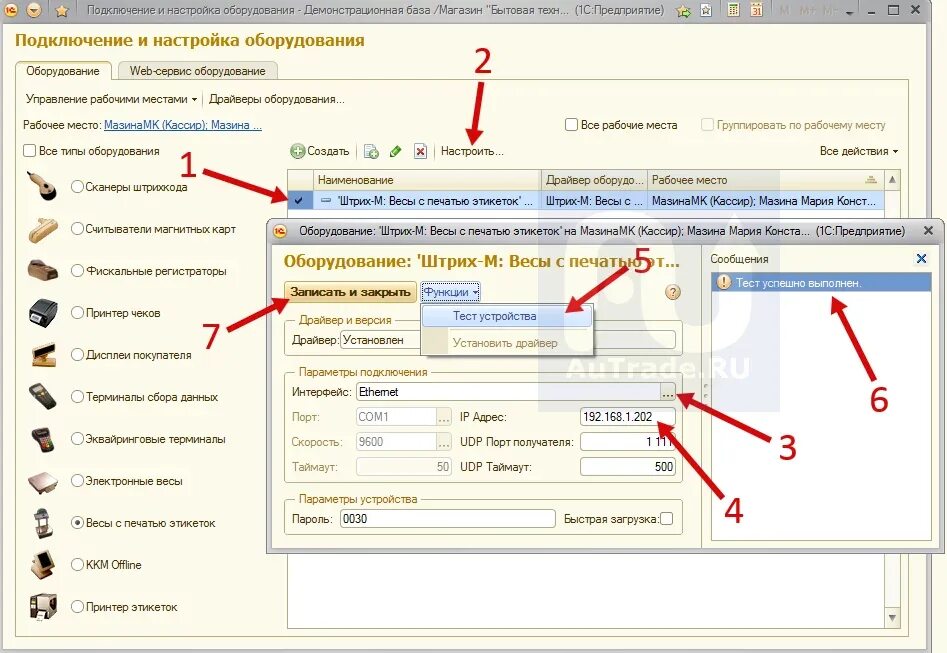Click the Создать green plus icon
This screenshot has height=653, width=947.
pyautogui.click(x=297, y=151)
